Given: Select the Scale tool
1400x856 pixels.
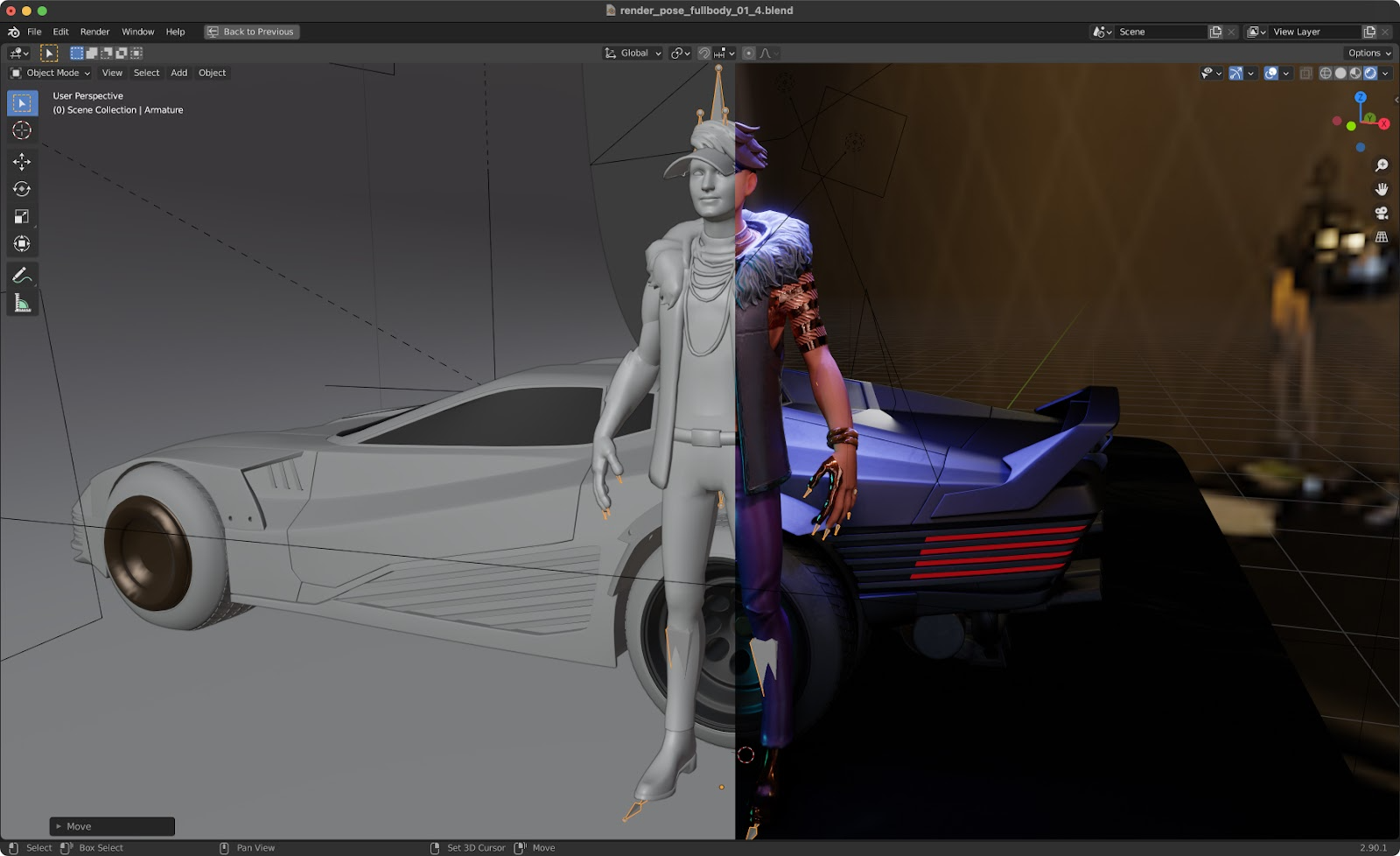Looking at the screenshot, I should [x=22, y=216].
